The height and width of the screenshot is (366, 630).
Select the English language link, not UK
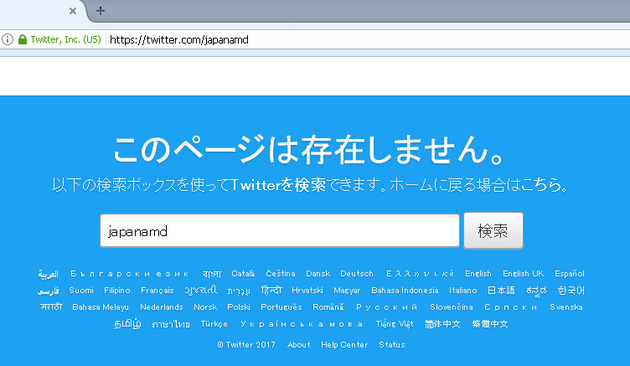pos(478,274)
